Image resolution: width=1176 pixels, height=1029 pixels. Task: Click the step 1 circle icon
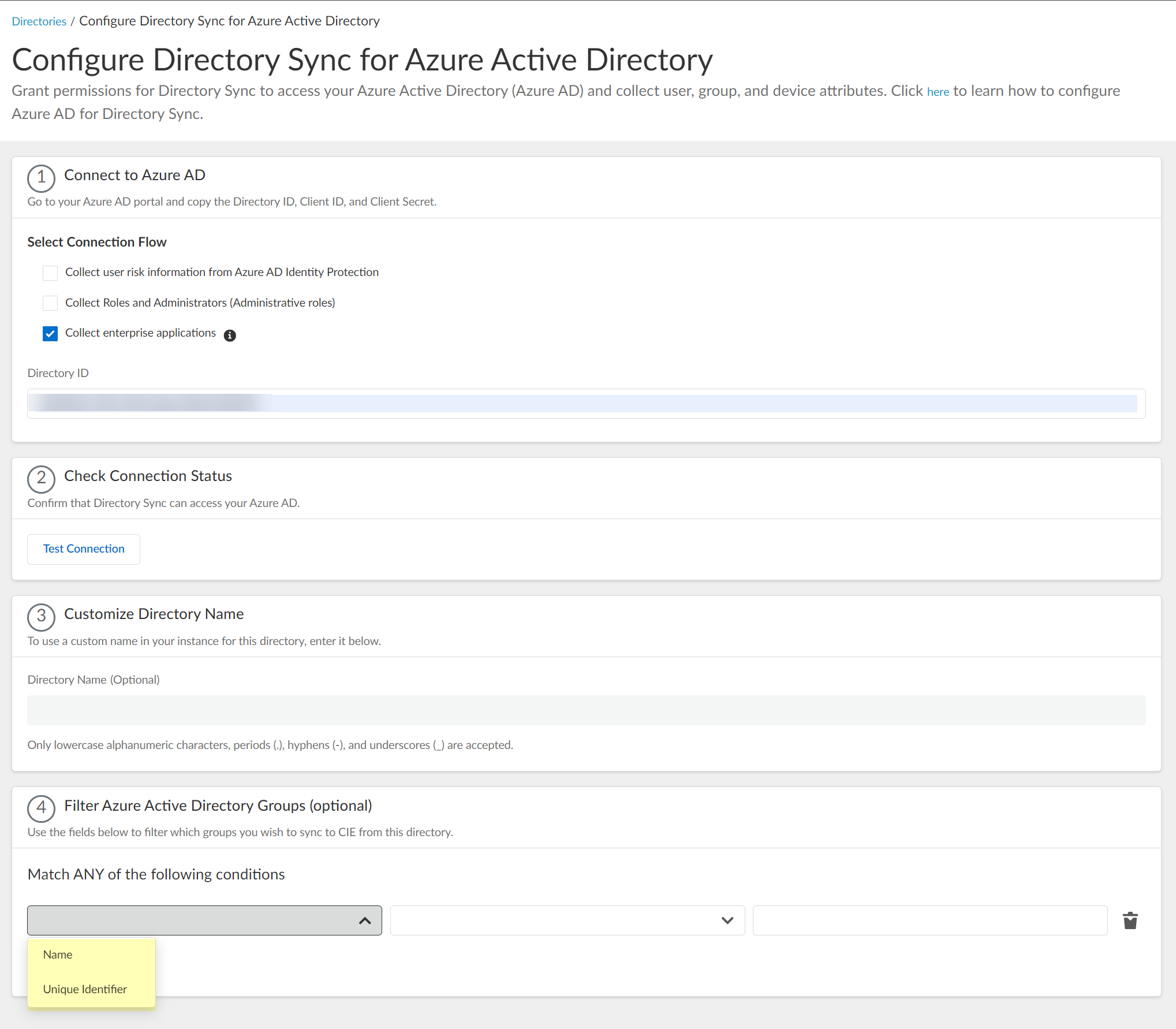(41, 177)
